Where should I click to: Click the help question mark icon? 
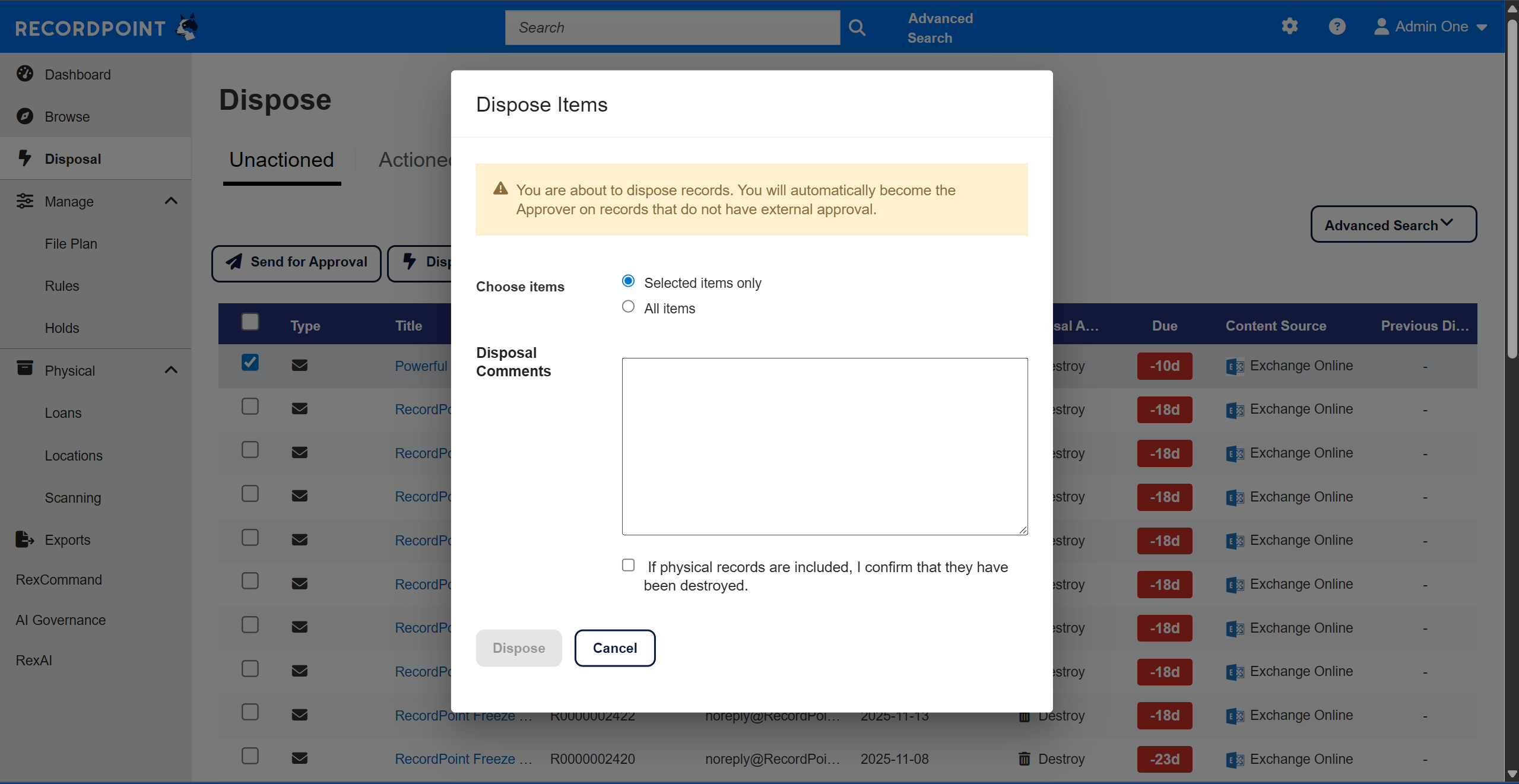(x=1337, y=26)
